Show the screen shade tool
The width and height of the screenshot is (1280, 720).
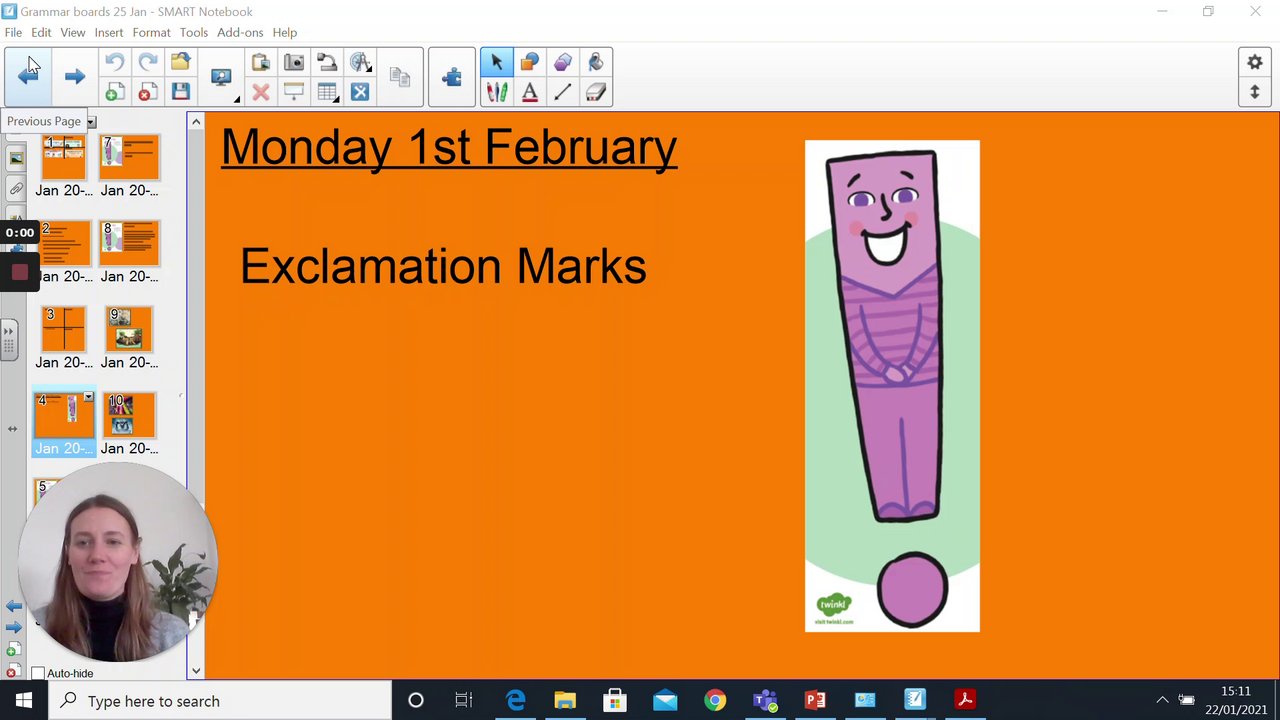coord(294,92)
